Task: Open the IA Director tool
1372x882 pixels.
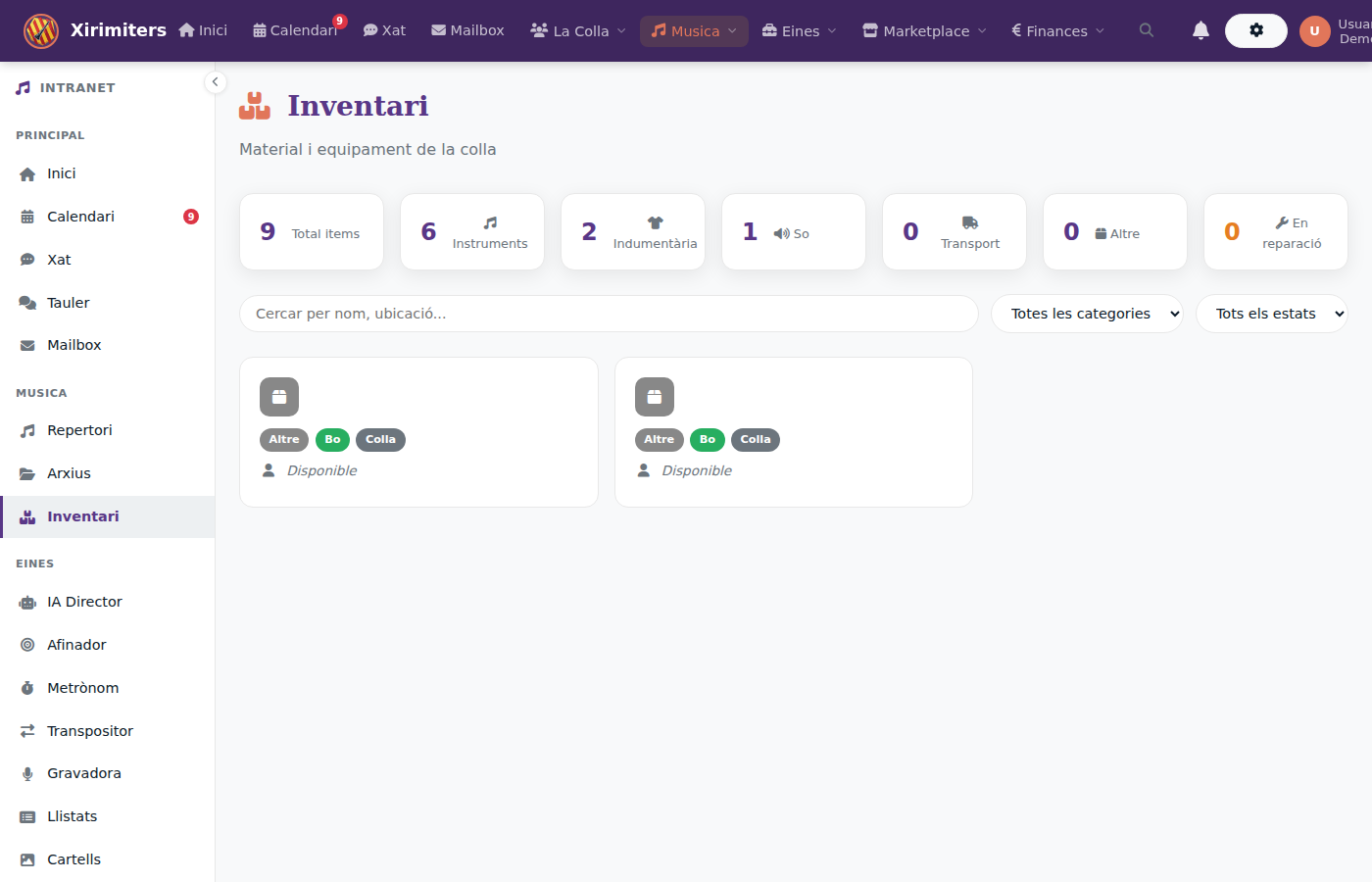Action: (x=84, y=601)
